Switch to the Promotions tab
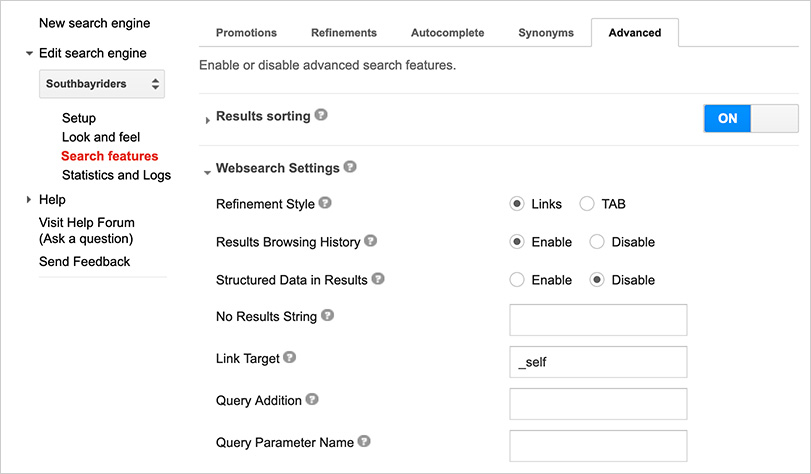The image size is (811, 474). click(x=247, y=33)
